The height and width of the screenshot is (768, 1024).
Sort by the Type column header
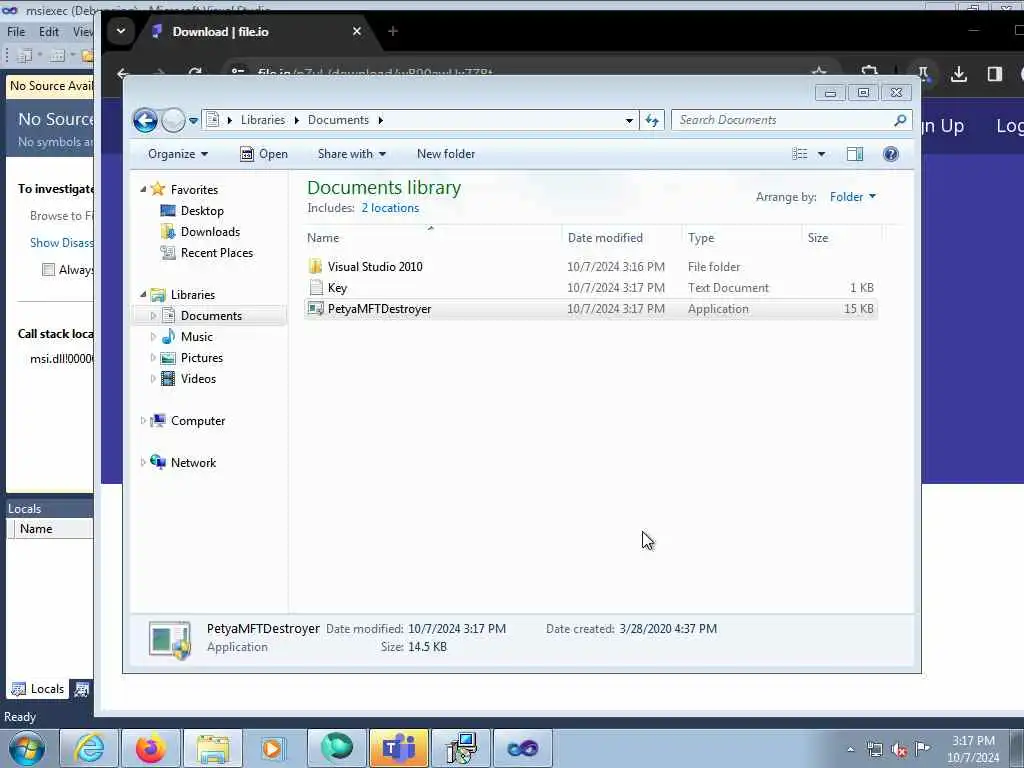point(742,238)
